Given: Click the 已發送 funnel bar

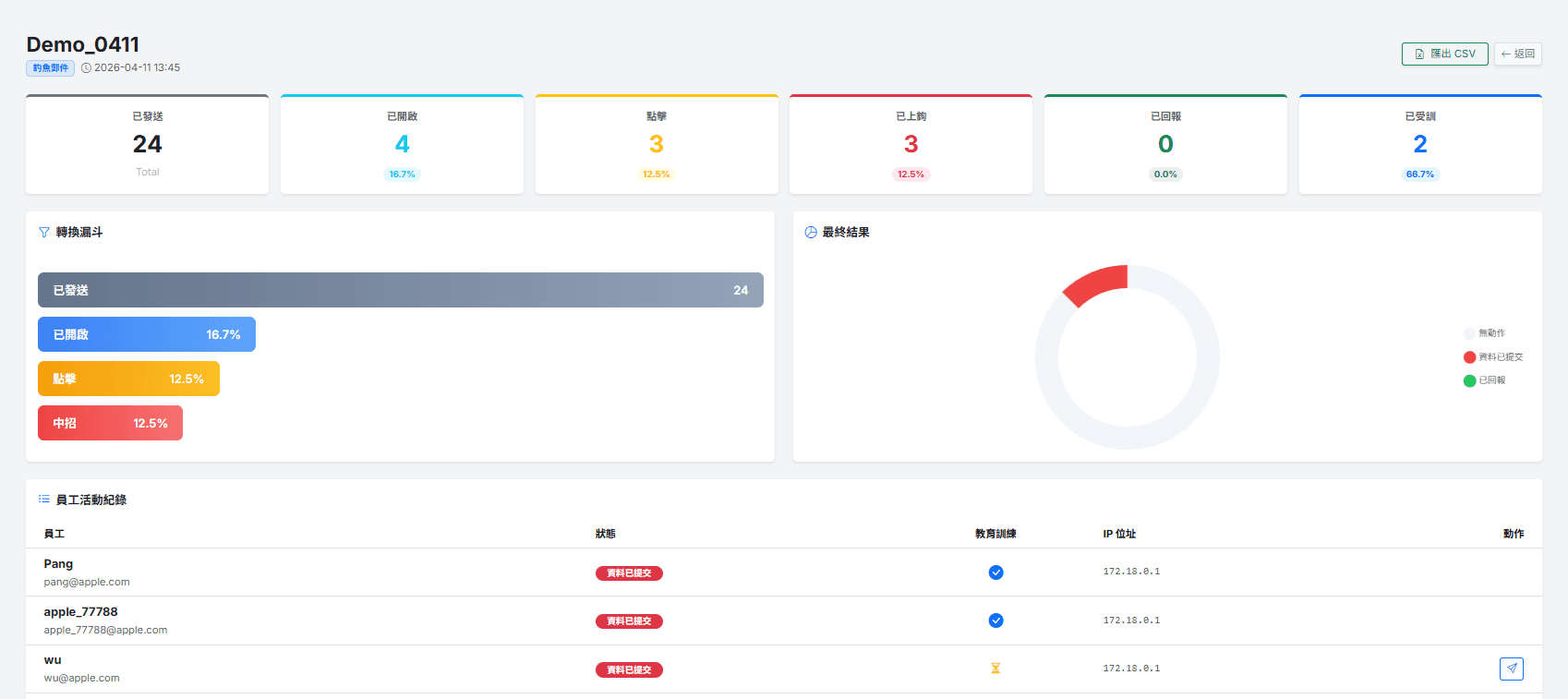Looking at the screenshot, I should click(401, 290).
